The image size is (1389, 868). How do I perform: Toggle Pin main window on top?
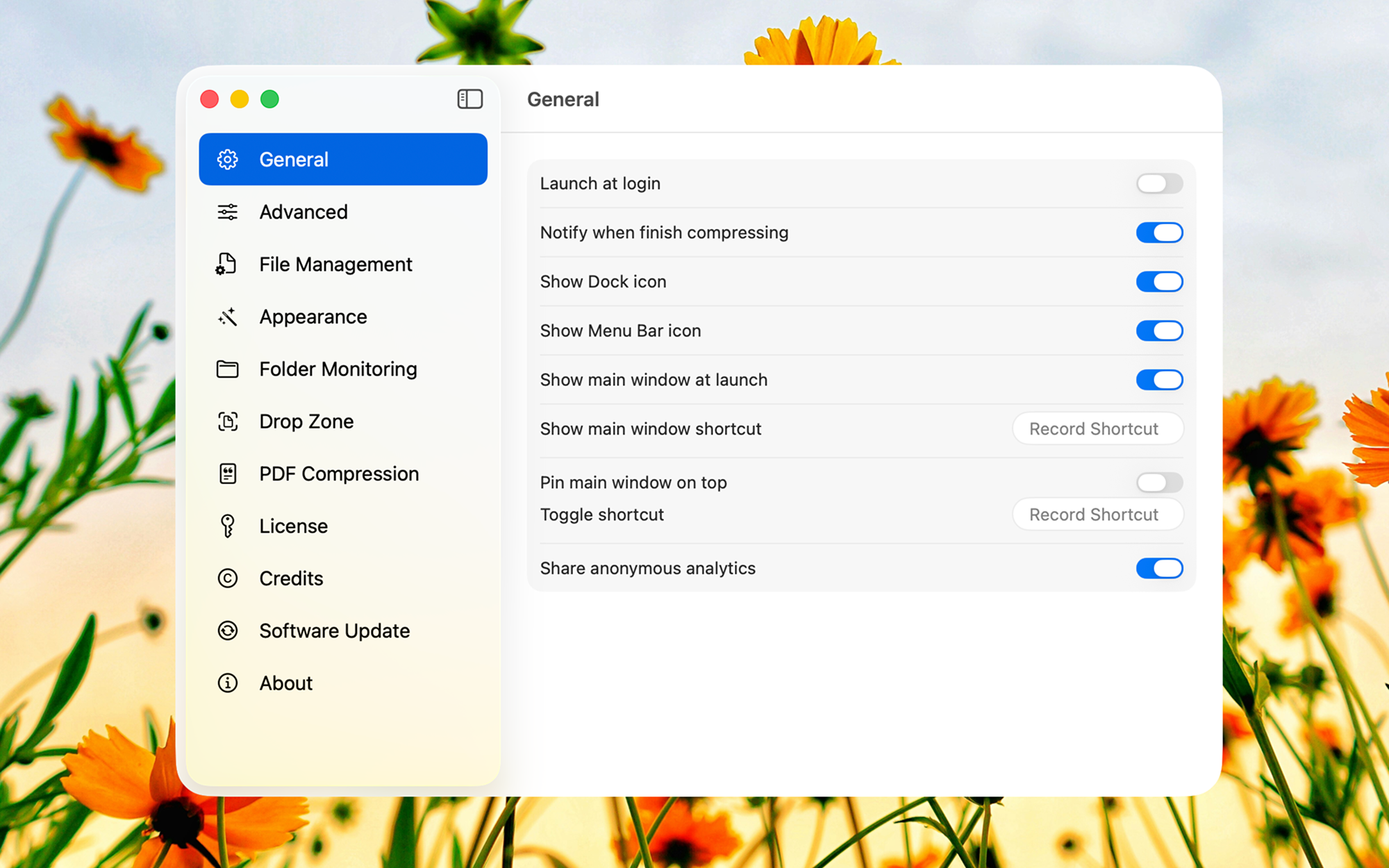click(1158, 482)
